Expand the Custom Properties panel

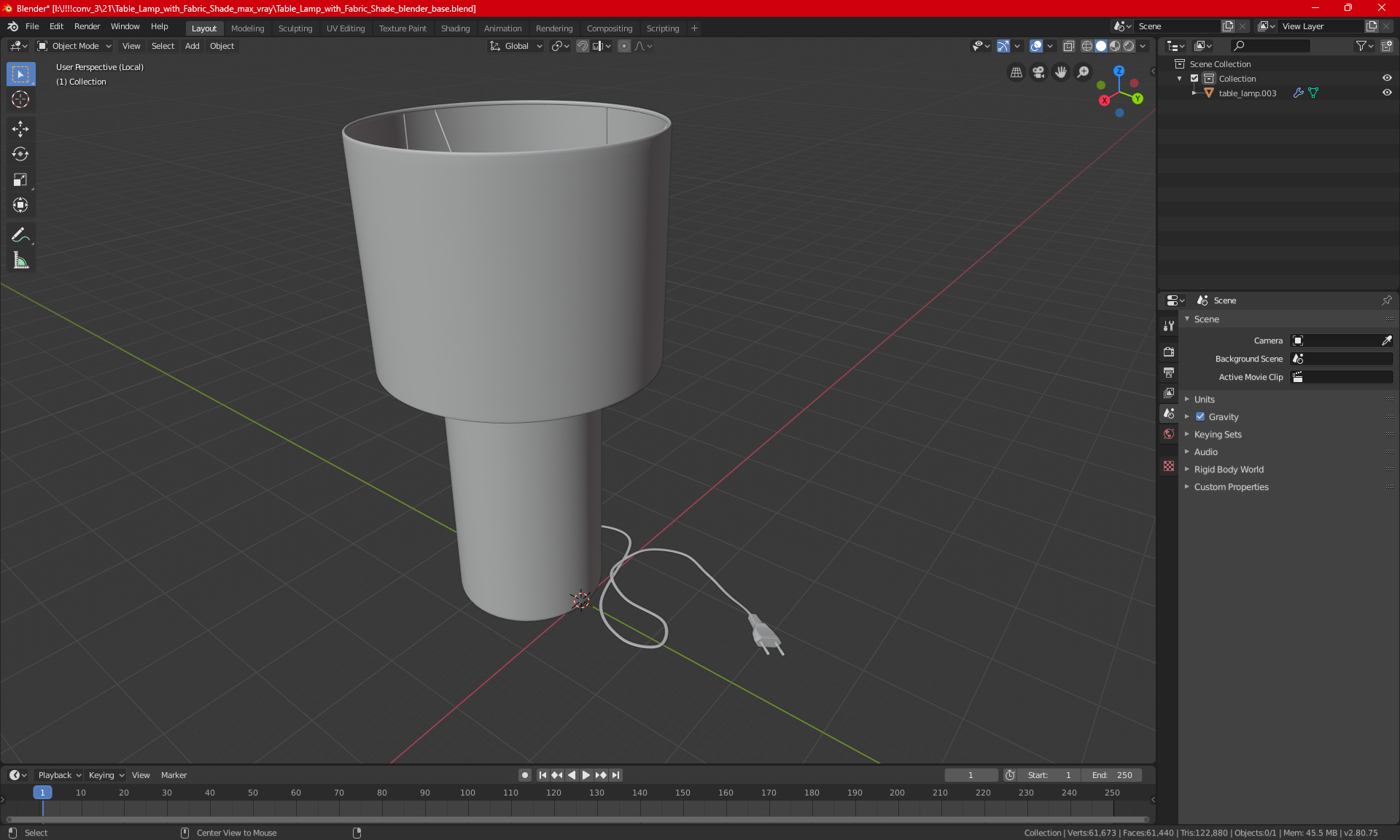pos(1231,487)
